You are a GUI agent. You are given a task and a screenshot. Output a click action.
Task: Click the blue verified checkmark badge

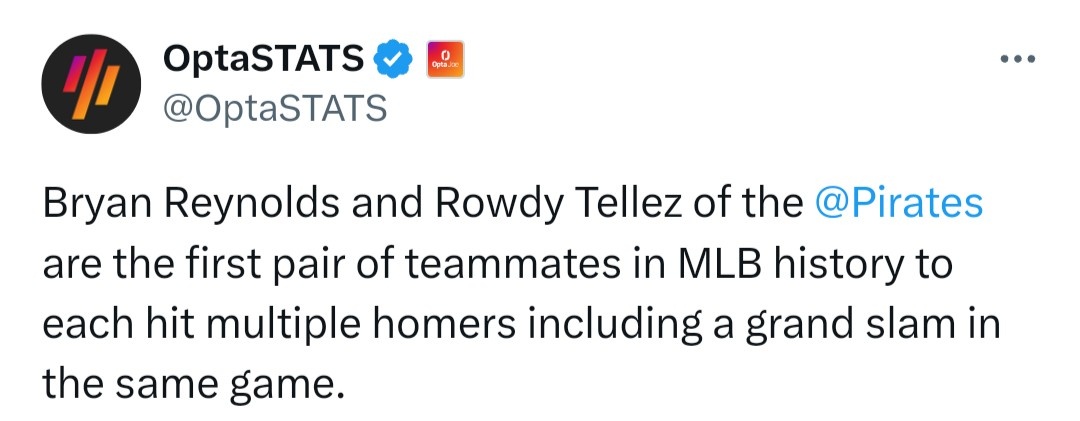(x=393, y=61)
